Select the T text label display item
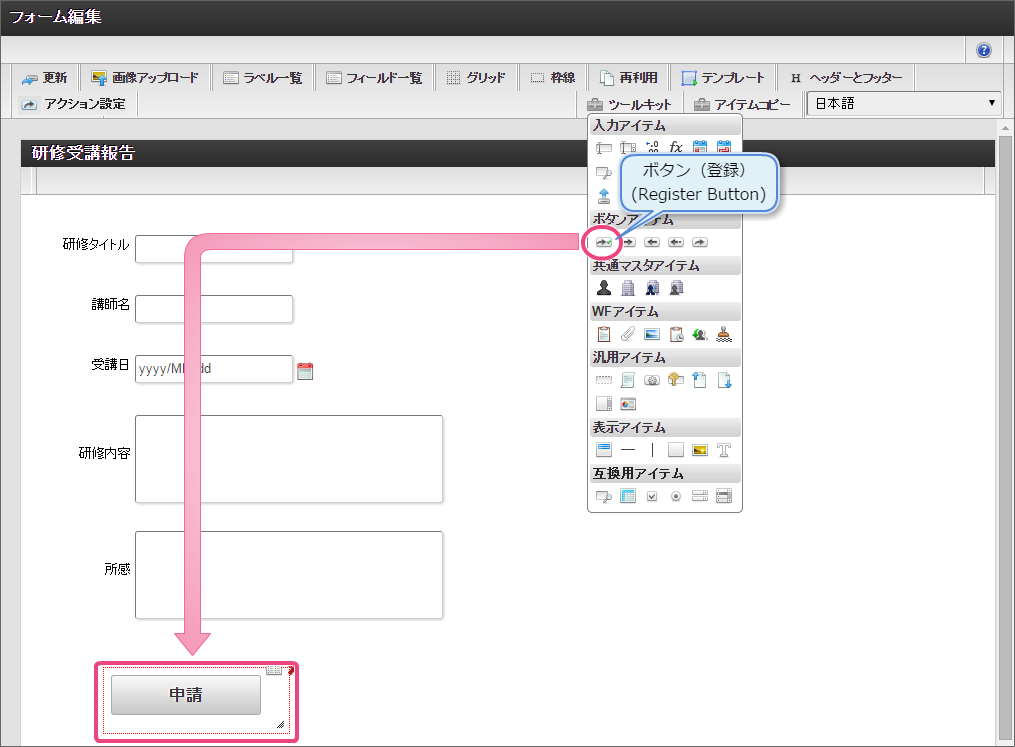 point(724,450)
